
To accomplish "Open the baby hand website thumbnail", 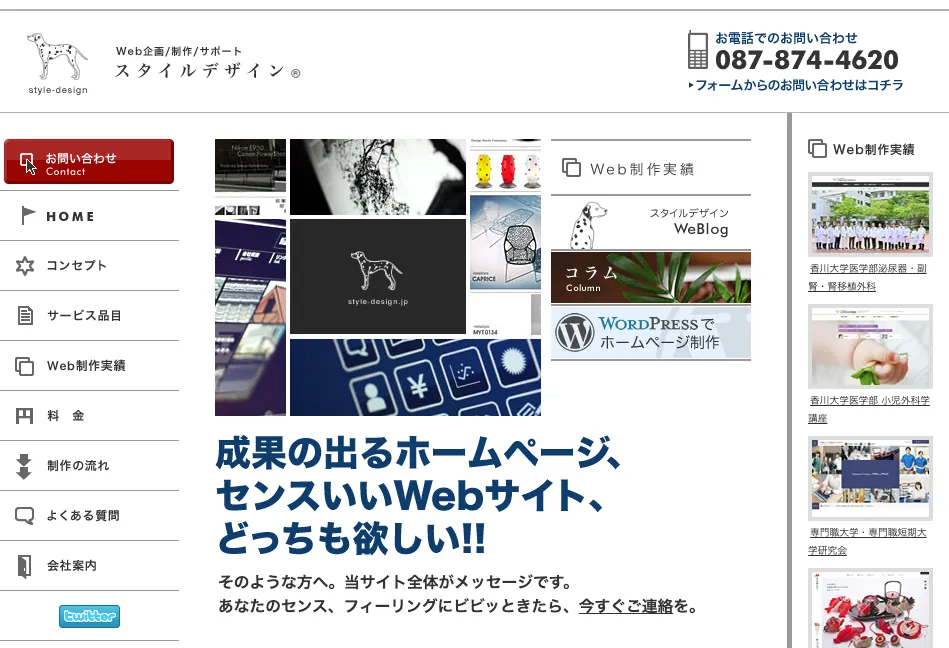I will click(870, 346).
